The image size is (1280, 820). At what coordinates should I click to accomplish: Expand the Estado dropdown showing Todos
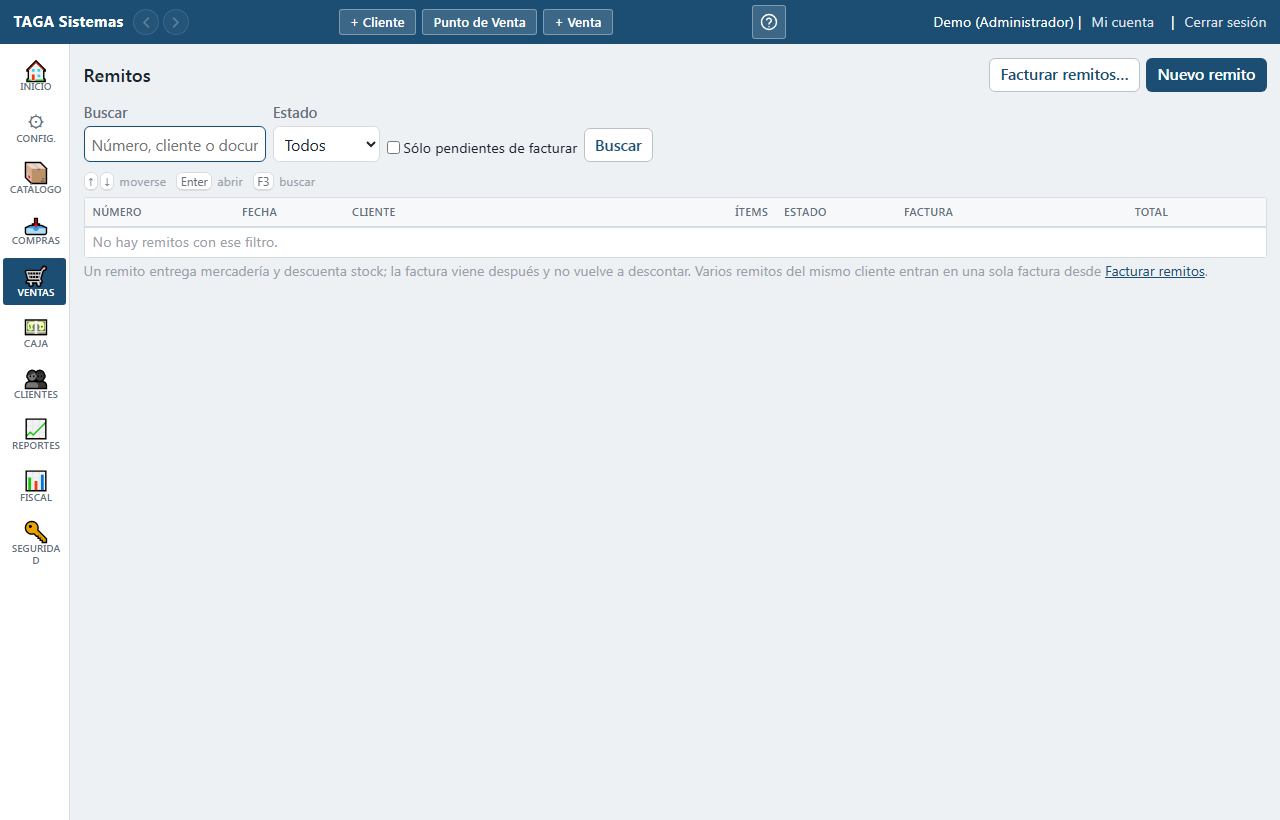pos(326,144)
